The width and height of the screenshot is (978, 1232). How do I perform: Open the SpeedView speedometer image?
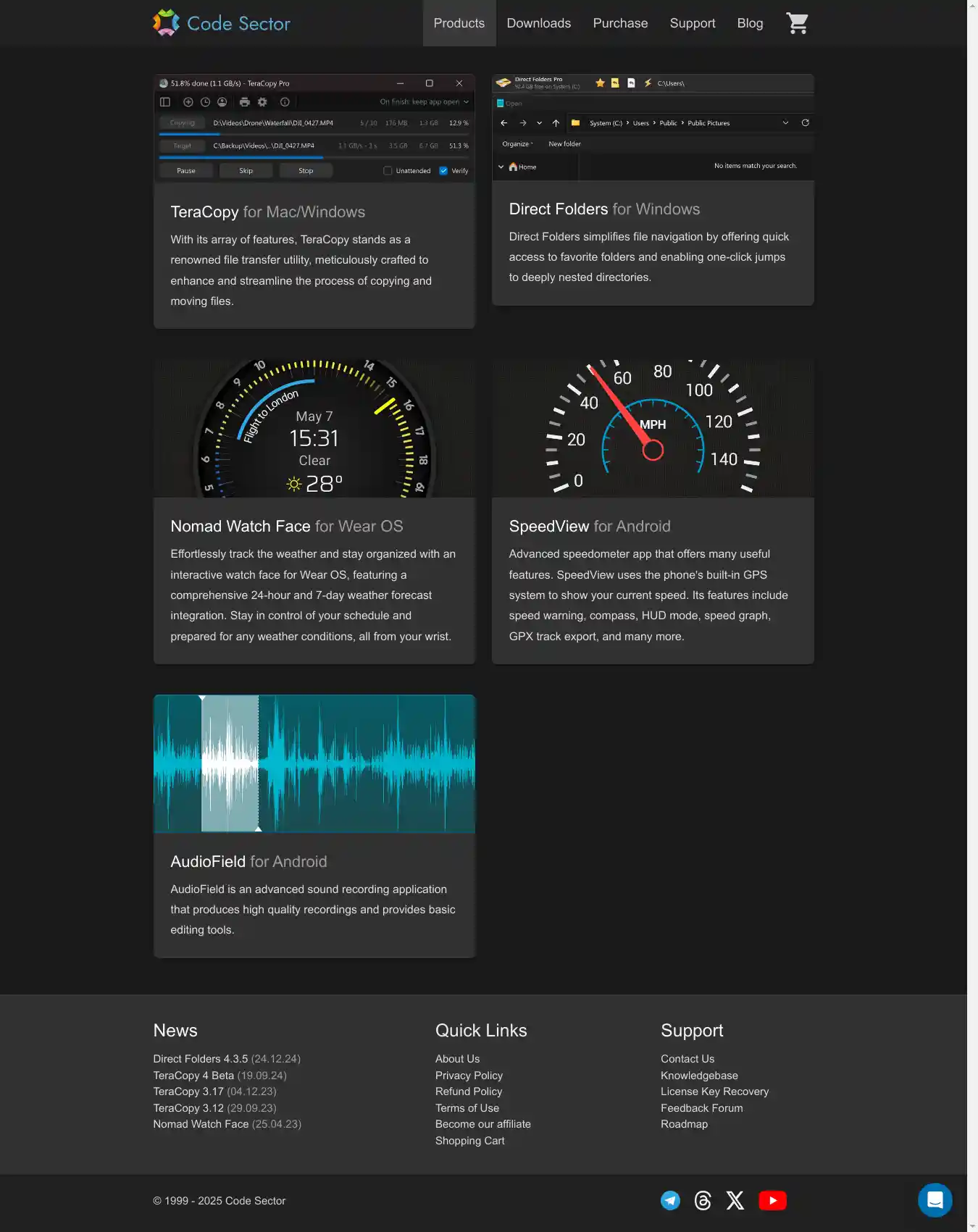[652, 428]
